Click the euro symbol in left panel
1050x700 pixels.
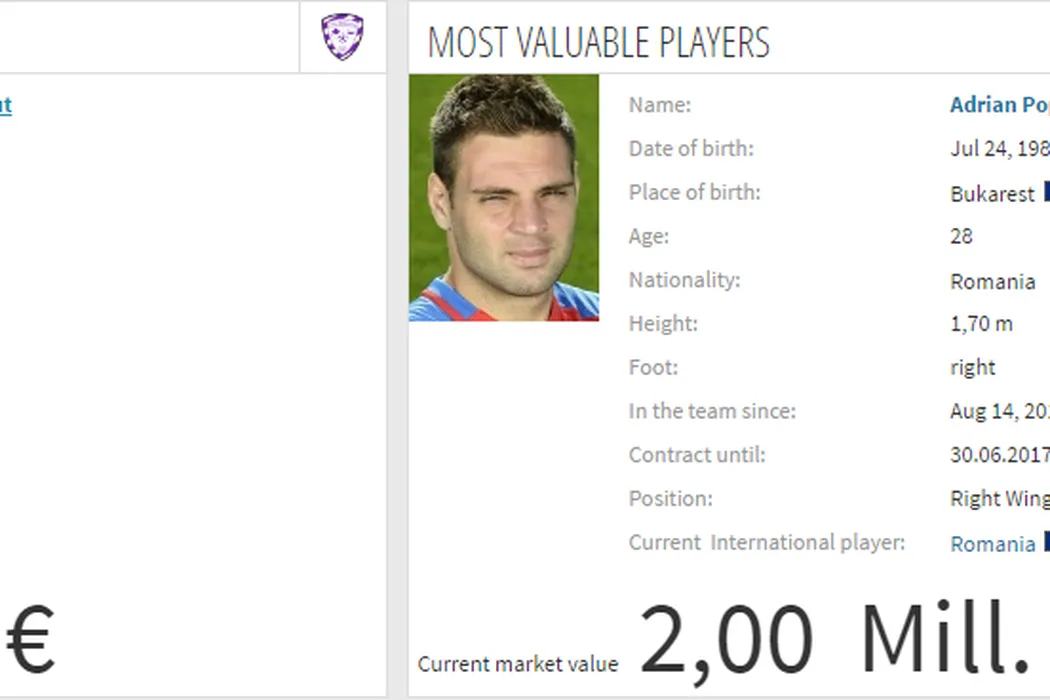click(30, 642)
